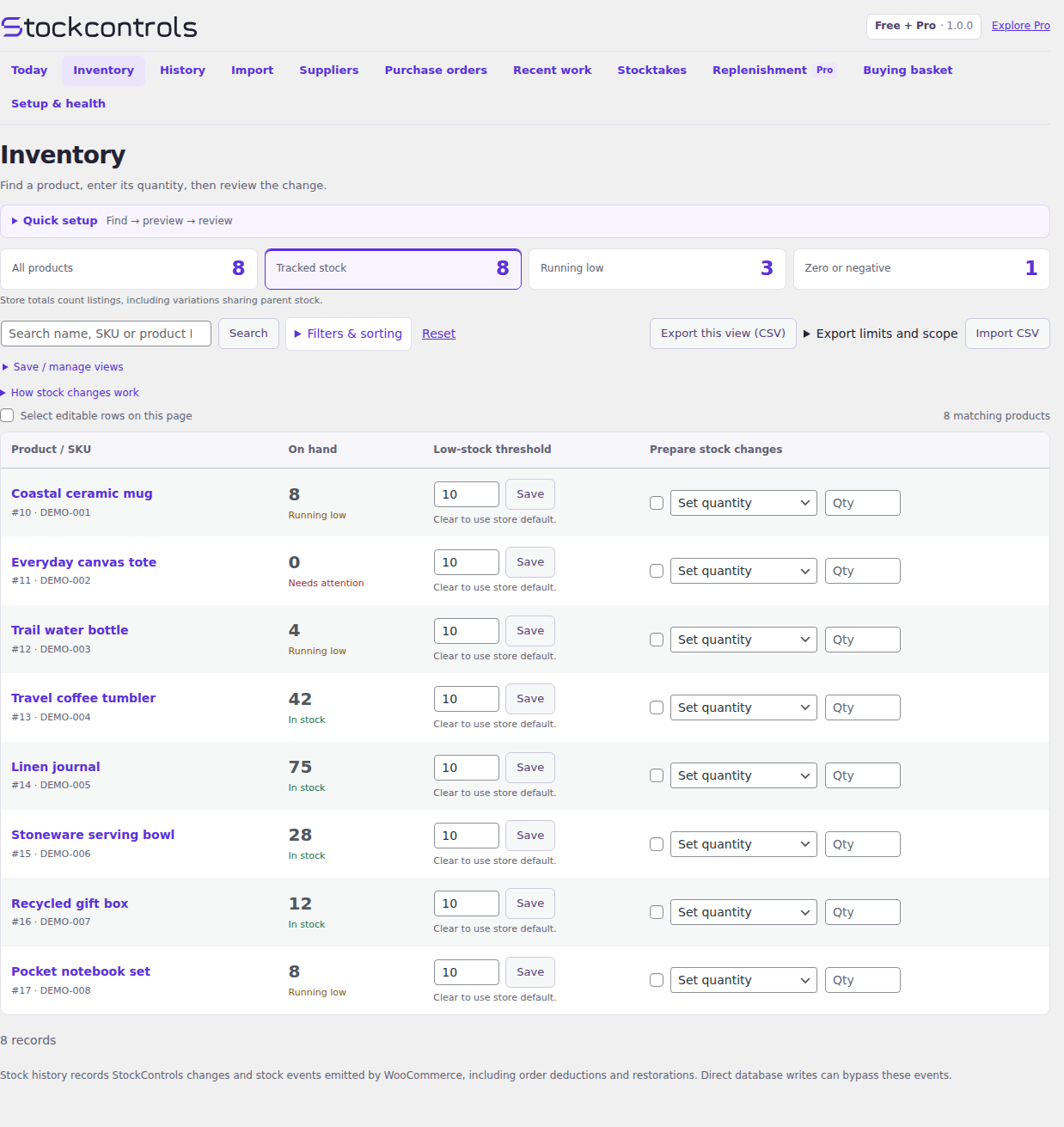Filter by All products card
This screenshot has height=1127, width=1064.
[x=129, y=269]
